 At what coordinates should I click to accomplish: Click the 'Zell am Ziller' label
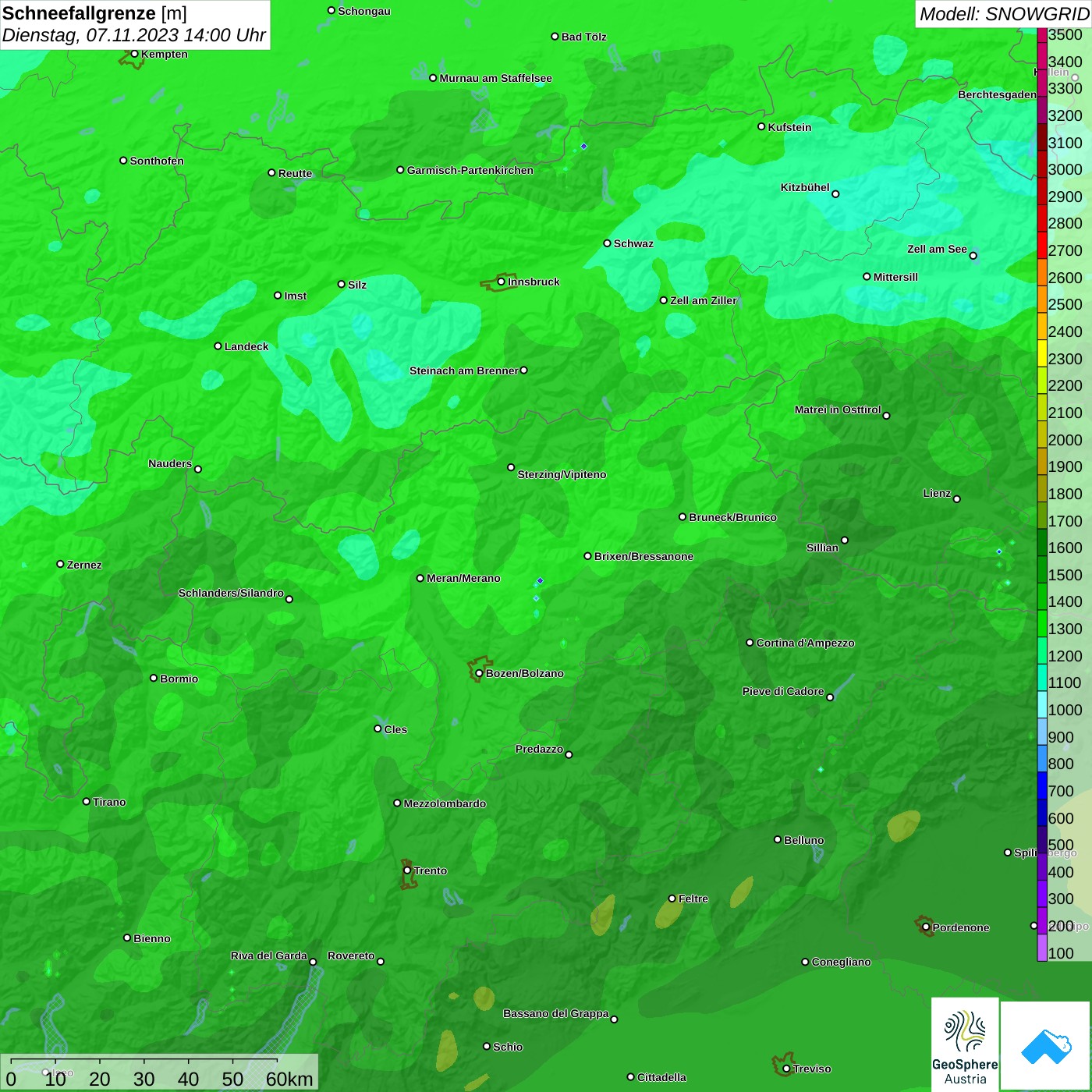pyautogui.click(x=704, y=300)
